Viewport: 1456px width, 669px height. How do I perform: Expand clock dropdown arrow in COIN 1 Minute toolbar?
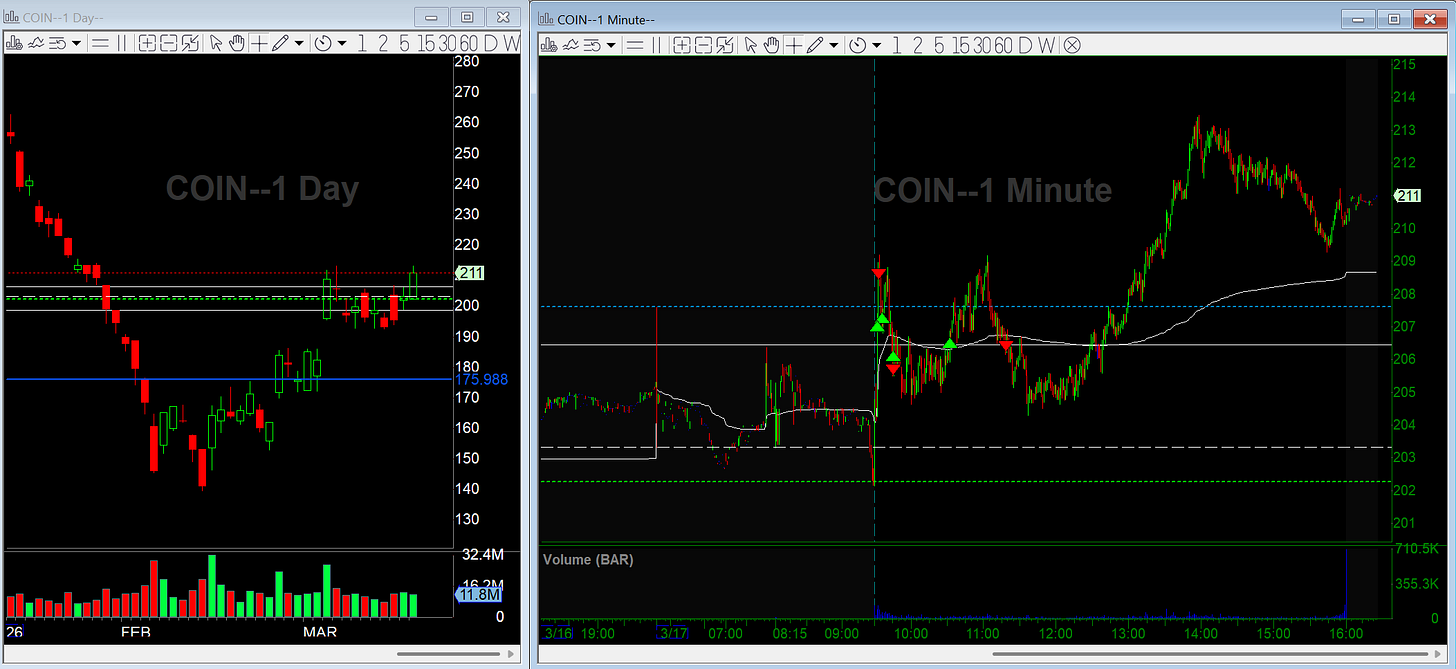tap(877, 45)
